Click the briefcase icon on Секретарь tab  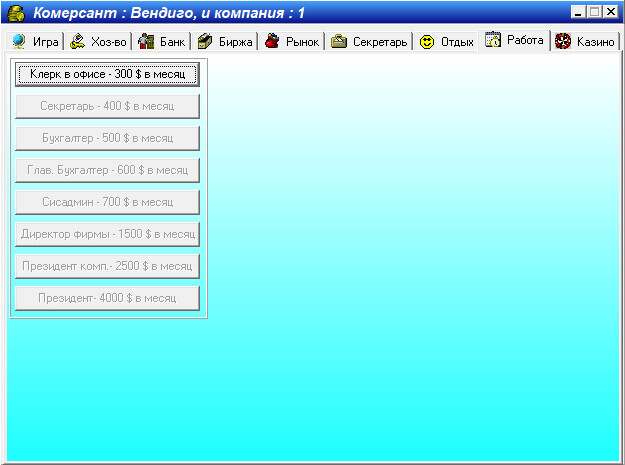point(339,41)
